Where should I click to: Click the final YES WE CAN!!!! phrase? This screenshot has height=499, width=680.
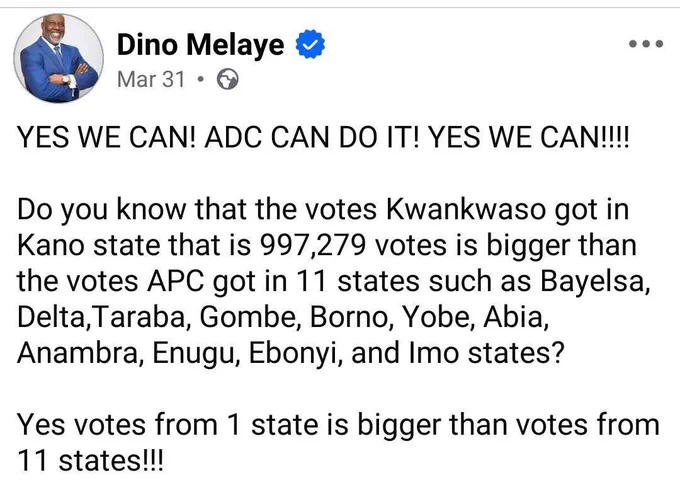[x=528, y=137]
